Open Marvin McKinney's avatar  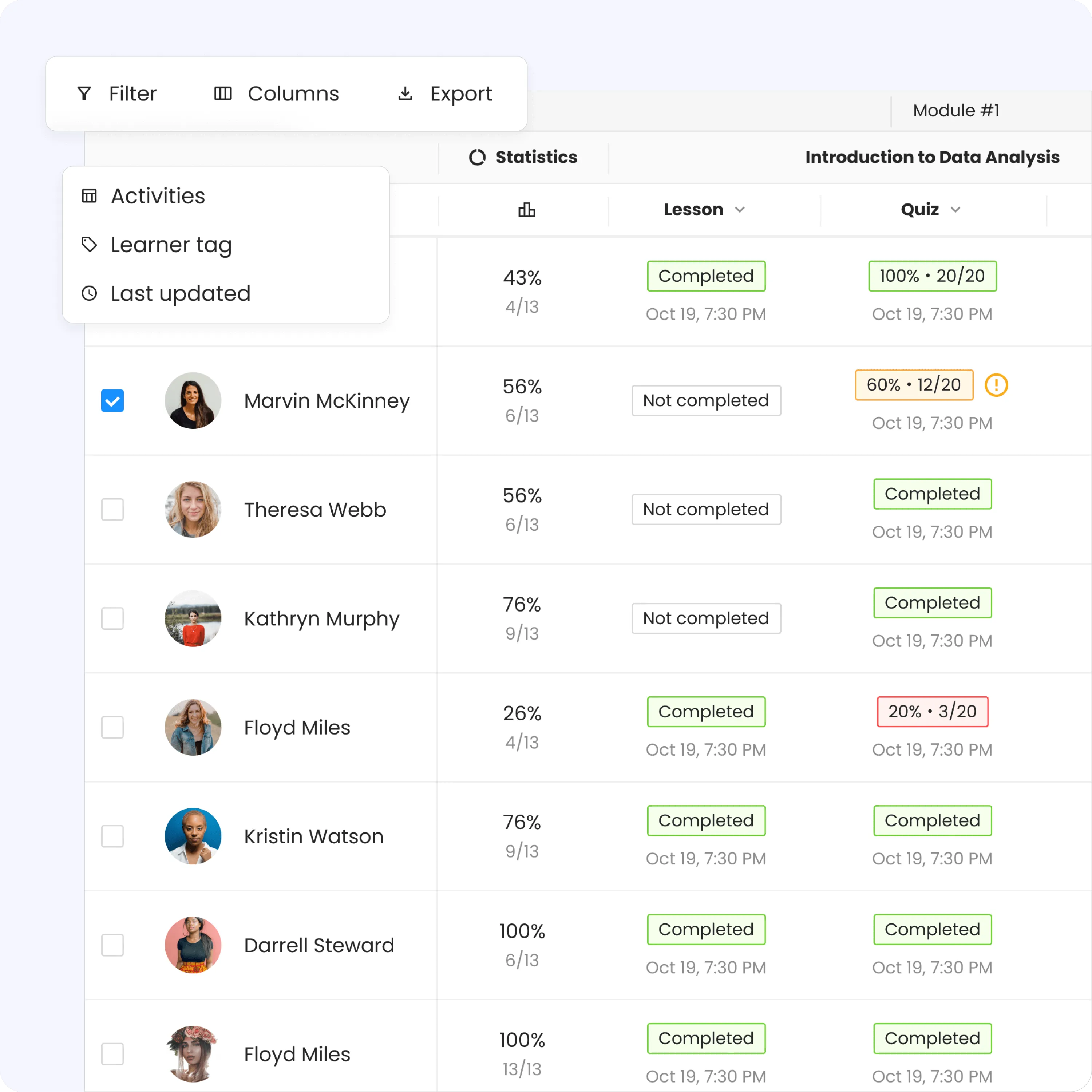point(193,401)
